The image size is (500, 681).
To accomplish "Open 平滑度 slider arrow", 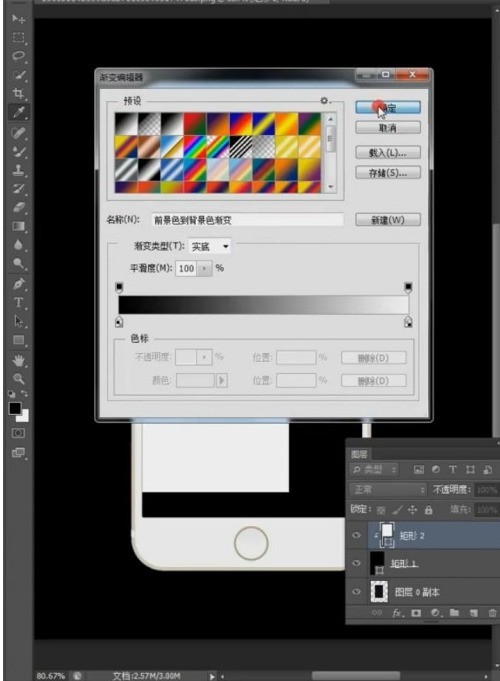I will click(205, 268).
